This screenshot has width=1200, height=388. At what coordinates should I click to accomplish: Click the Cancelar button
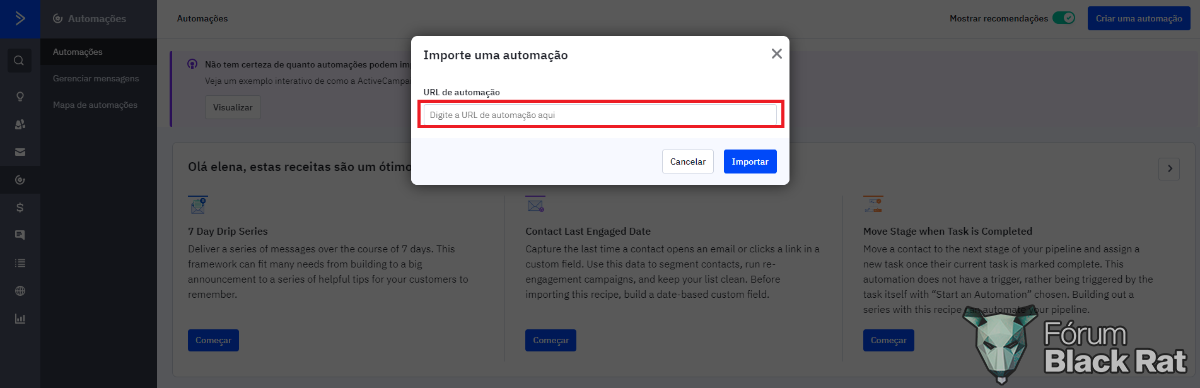pyautogui.click(x=688, y=161)
